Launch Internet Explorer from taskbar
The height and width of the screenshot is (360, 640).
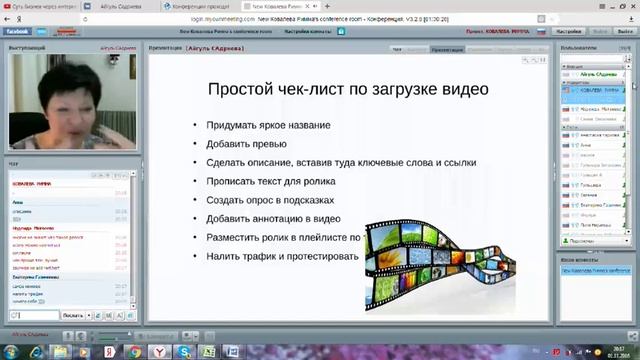click(x=37, y=352)
